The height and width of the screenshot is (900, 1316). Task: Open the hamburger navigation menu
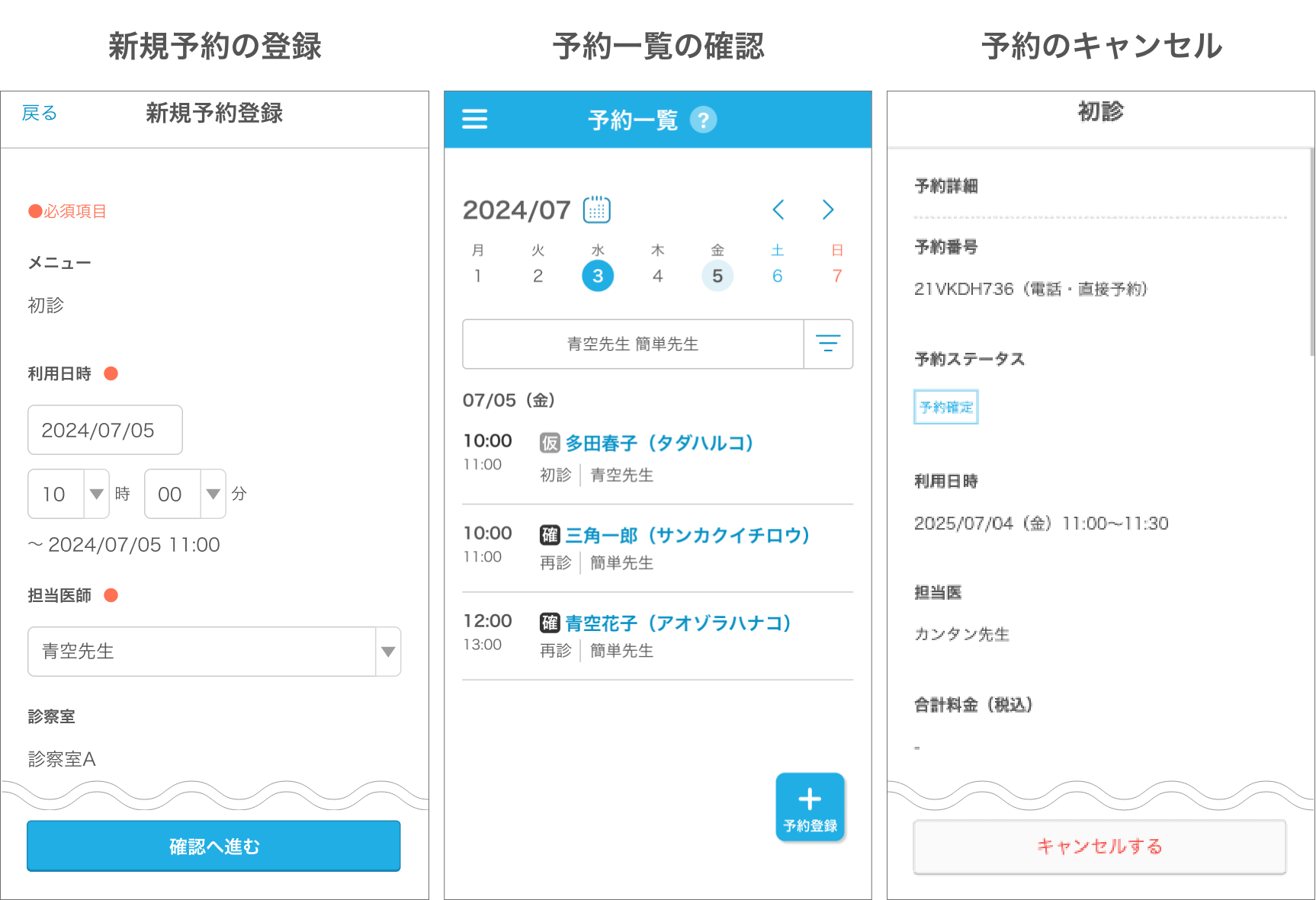click(x=475, y=119)
